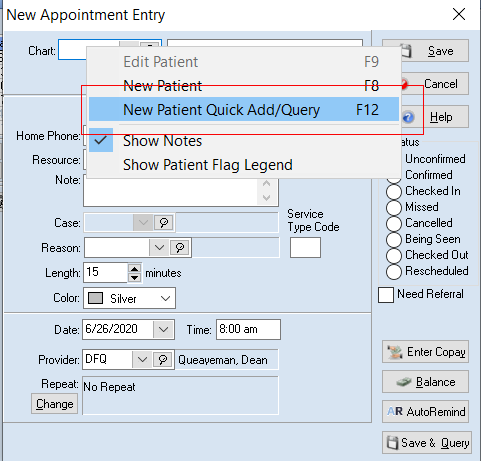Click the Case lookup magnifier icon
Screen dimensions: 481x461
(163, 222)
